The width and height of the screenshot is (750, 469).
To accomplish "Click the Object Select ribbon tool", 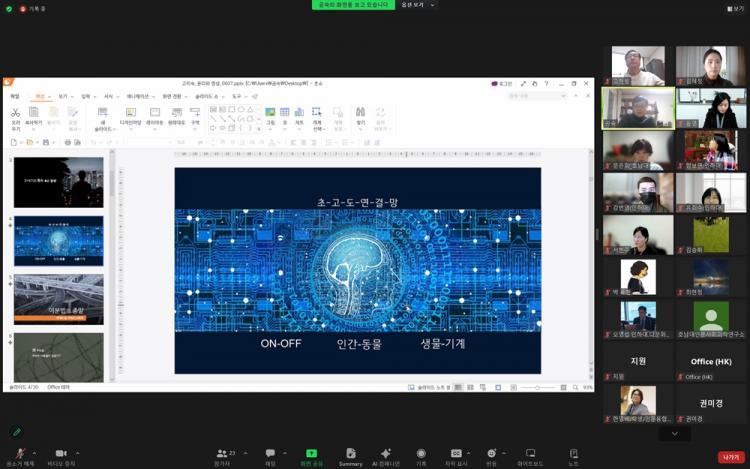I will 317,119.
